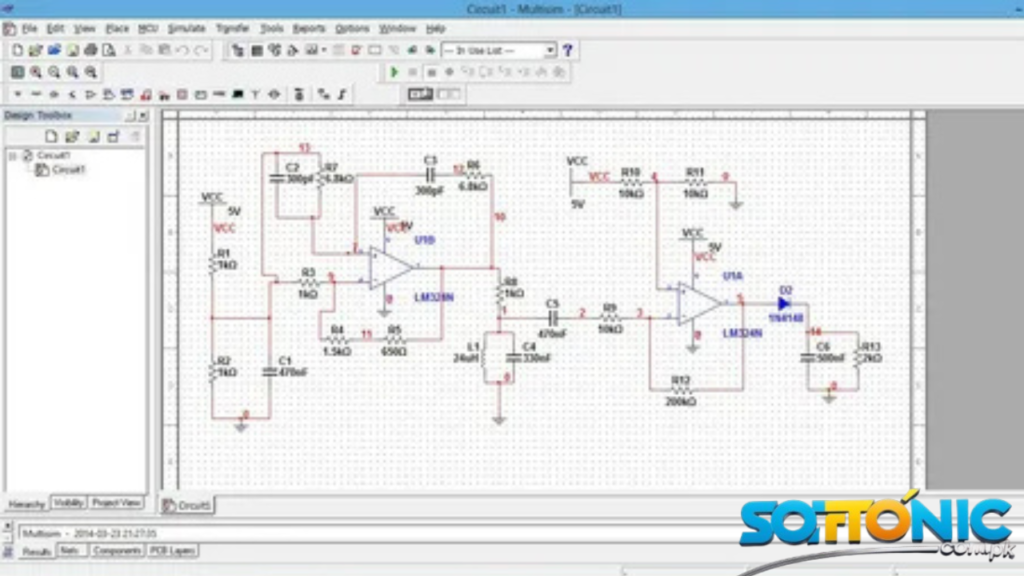Run the Electrical Rules Check icon

point(357,50)
